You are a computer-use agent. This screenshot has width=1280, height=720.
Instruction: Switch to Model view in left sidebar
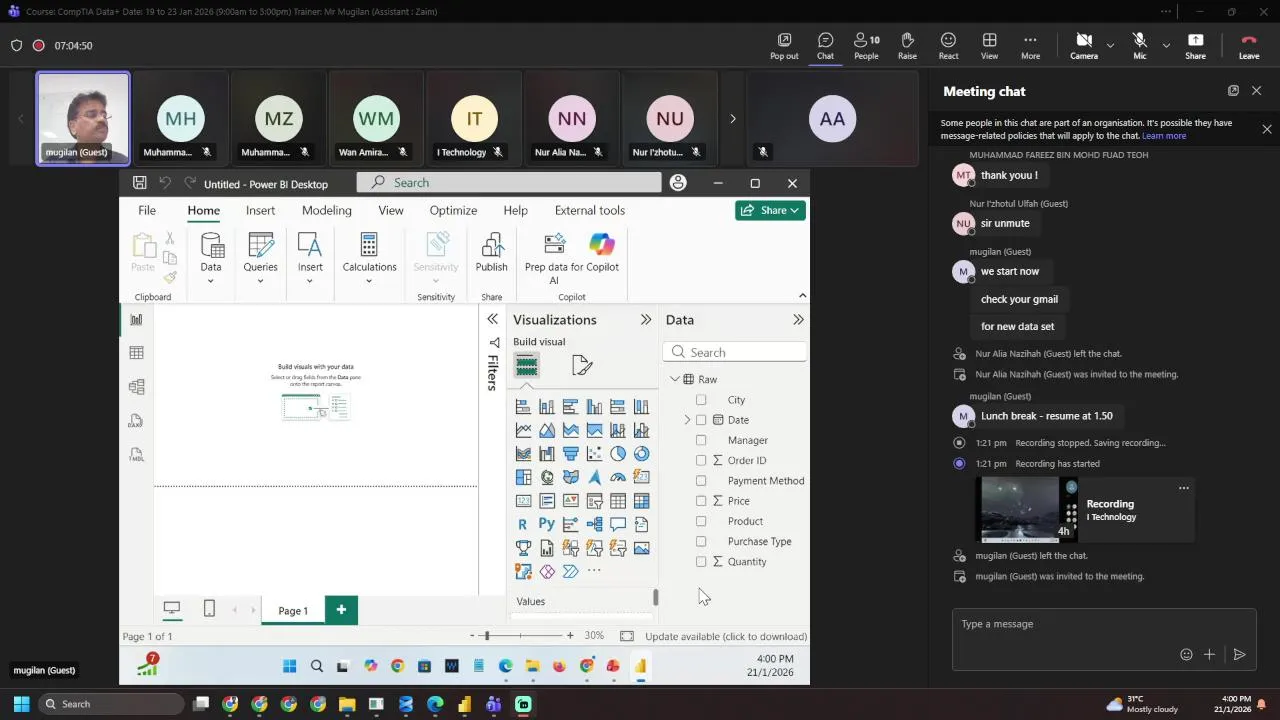pos(136,387)
